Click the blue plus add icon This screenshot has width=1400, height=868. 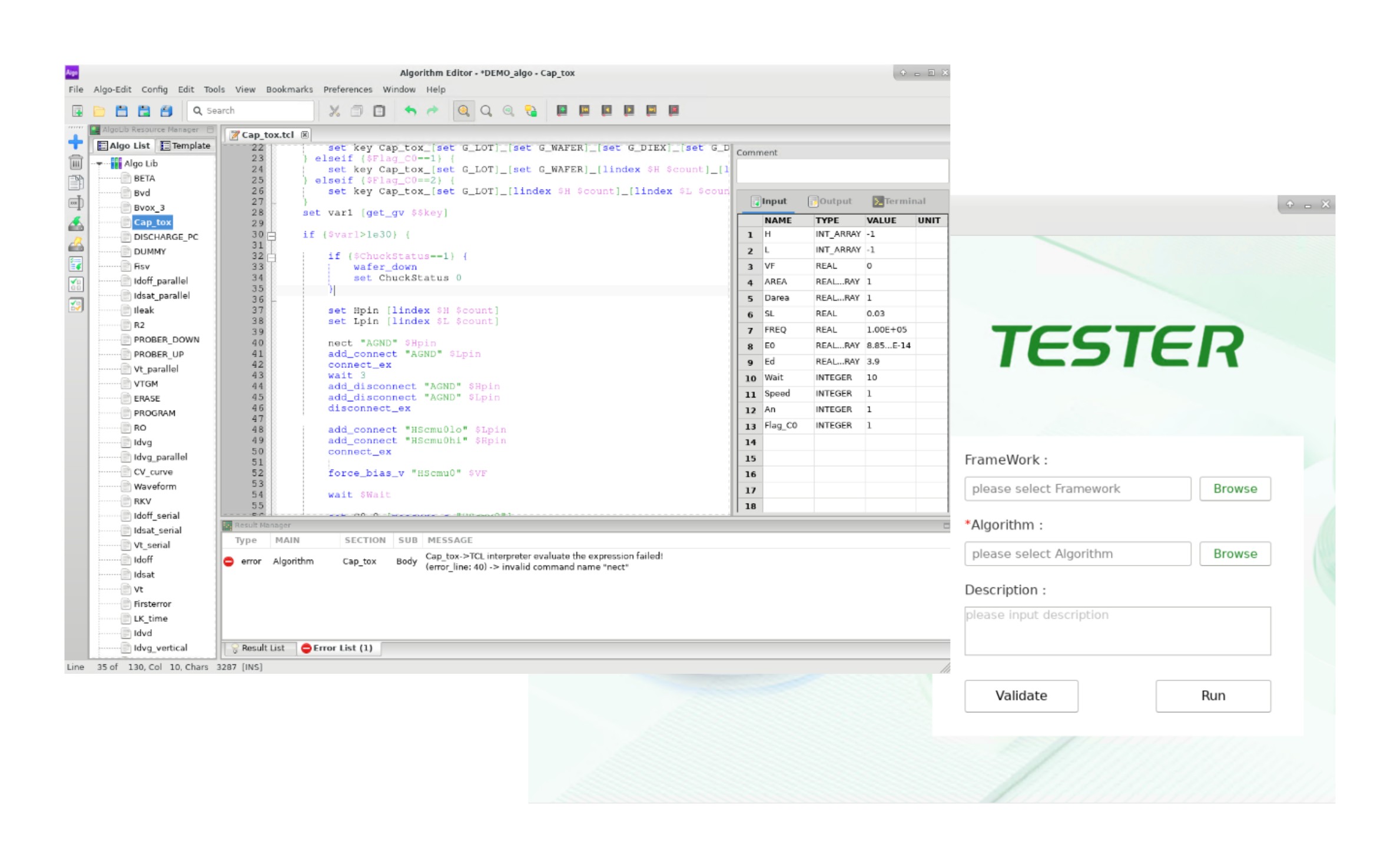pos(76,142)
